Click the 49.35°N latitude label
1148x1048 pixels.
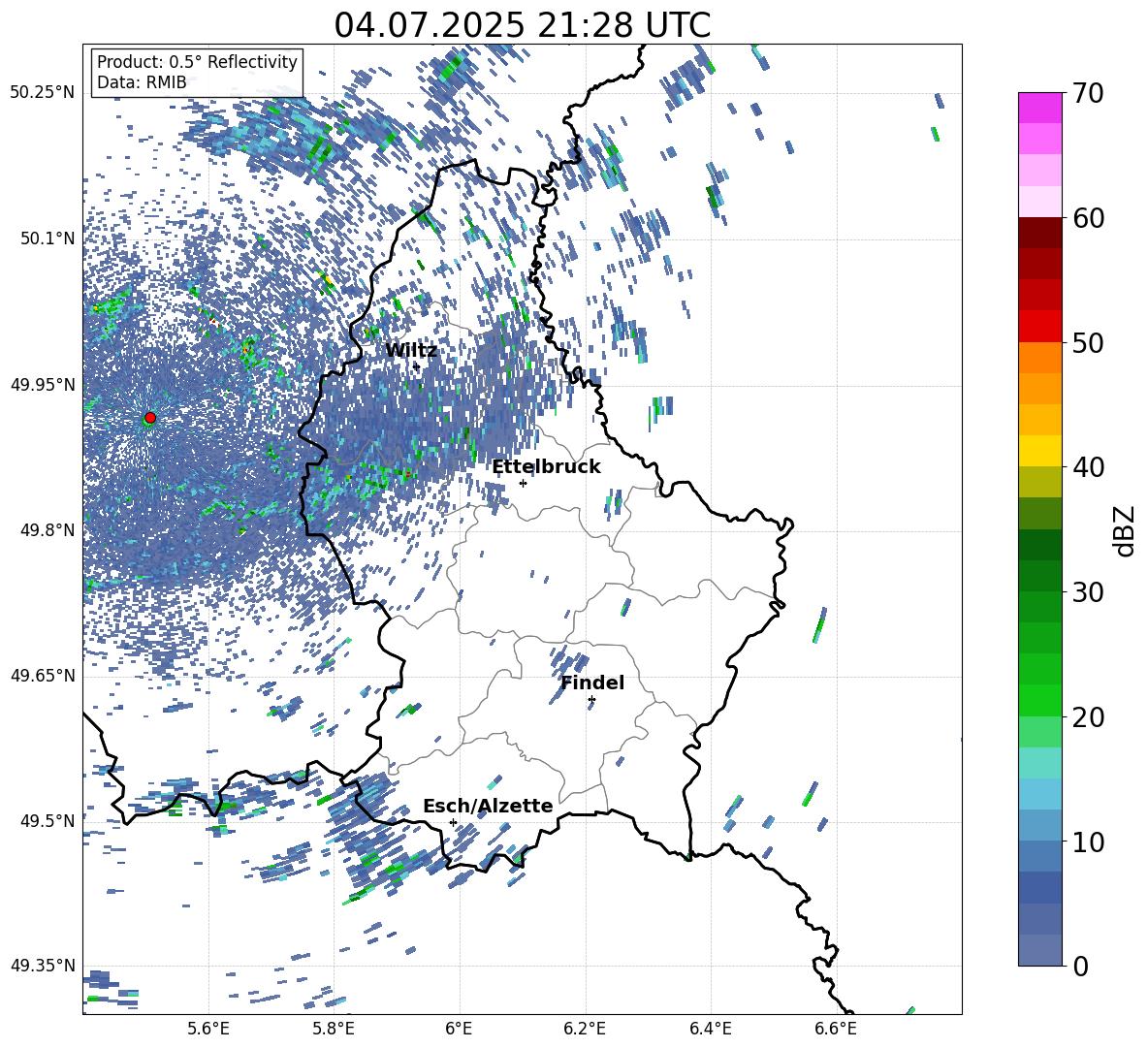coord(43,966)
